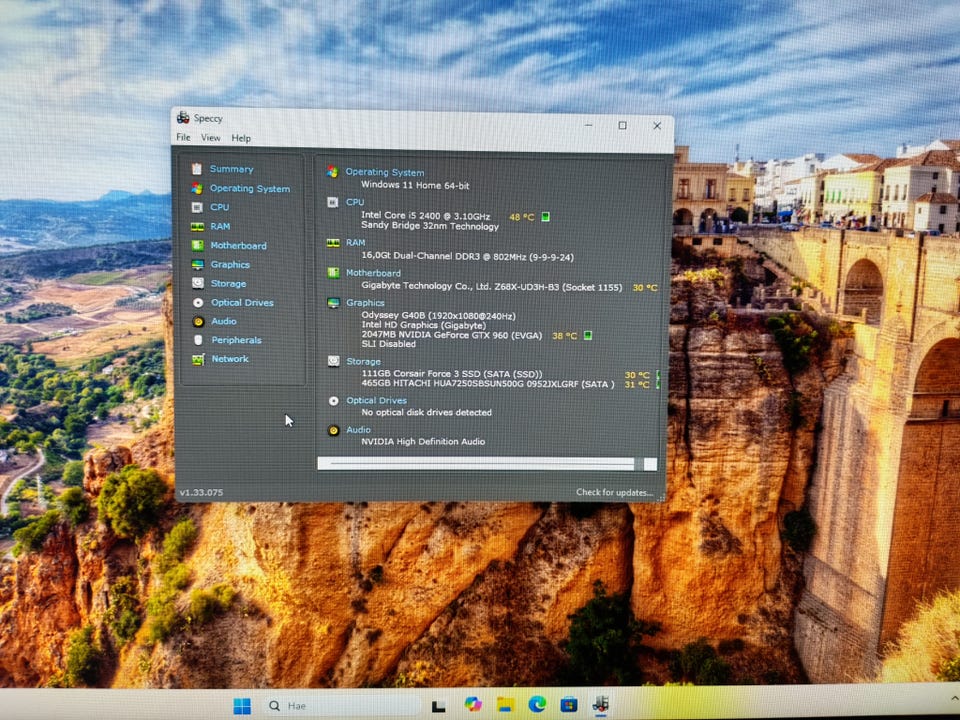Click the Speccy icon in the taskbar
Image resolution: width=960 pixels, height=720 pixels.
coord(601,704)
